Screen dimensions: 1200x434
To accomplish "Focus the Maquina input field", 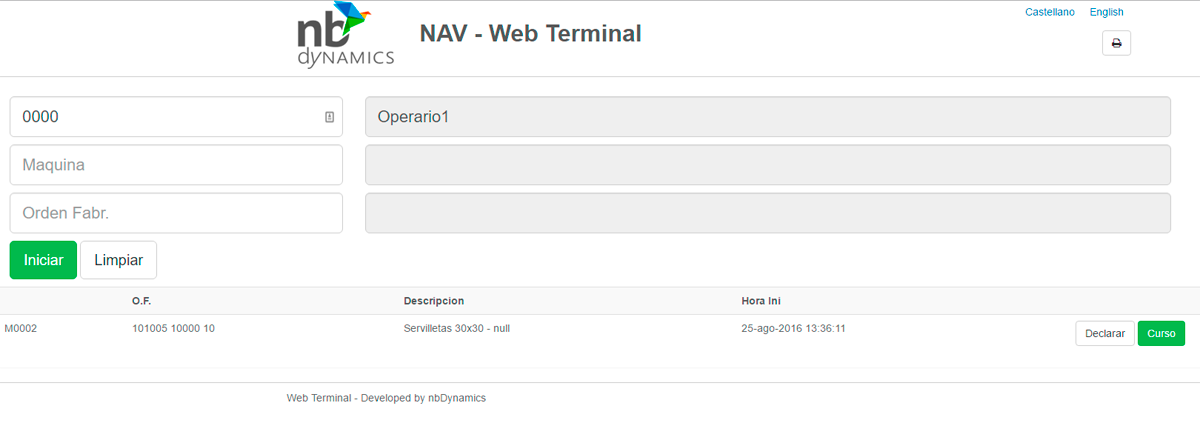I will click(x=176, y=165).
